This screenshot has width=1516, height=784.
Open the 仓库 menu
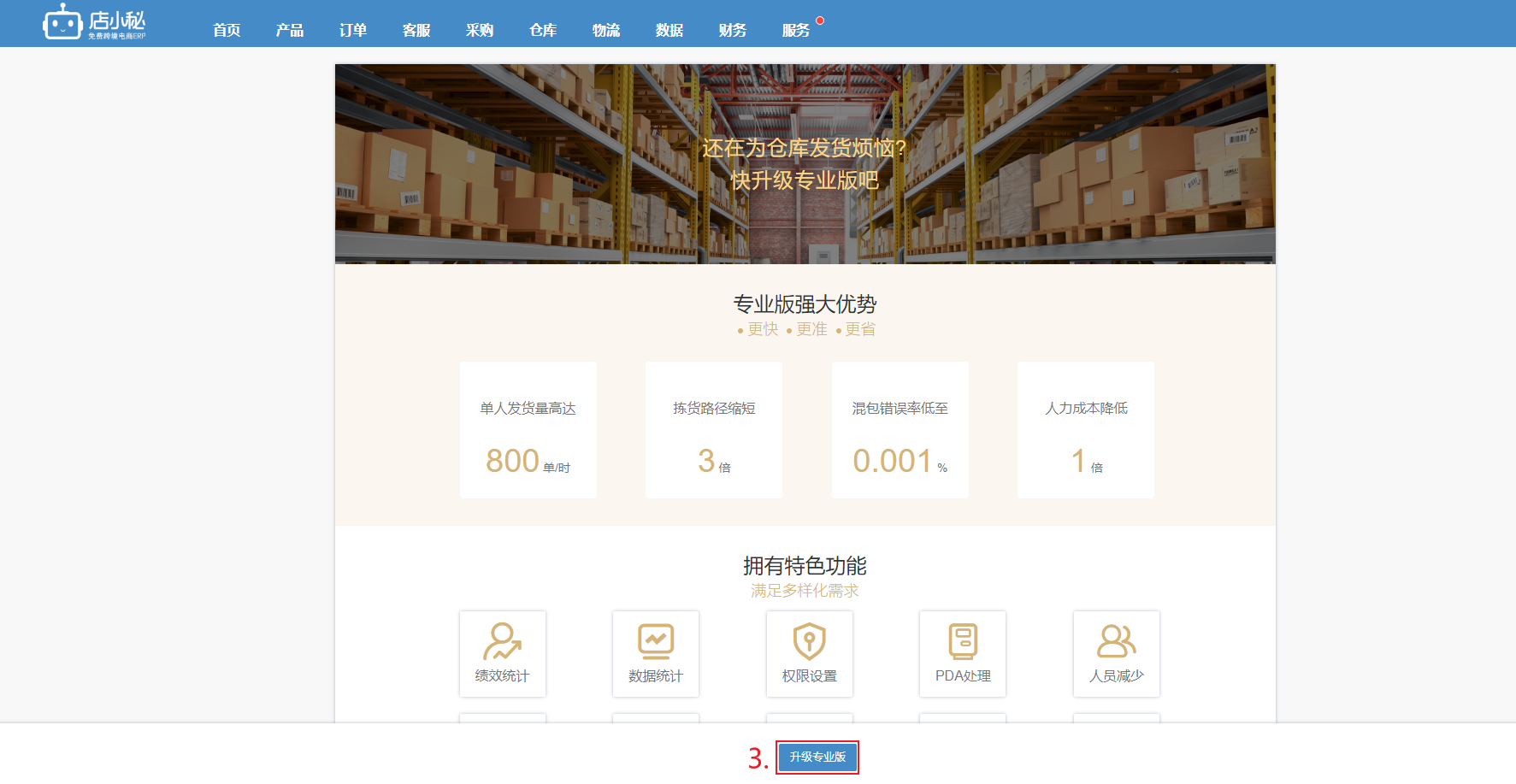(x=543, y=30)
